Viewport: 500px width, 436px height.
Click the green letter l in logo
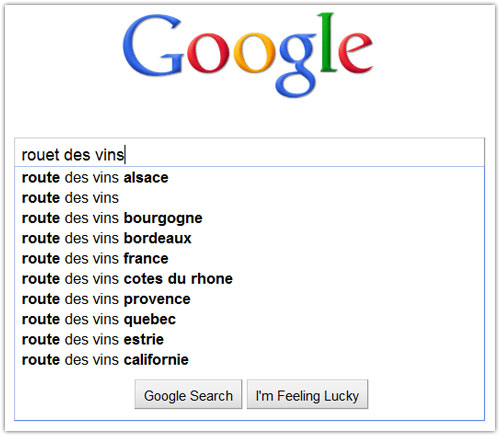click(x=327, y=42)
